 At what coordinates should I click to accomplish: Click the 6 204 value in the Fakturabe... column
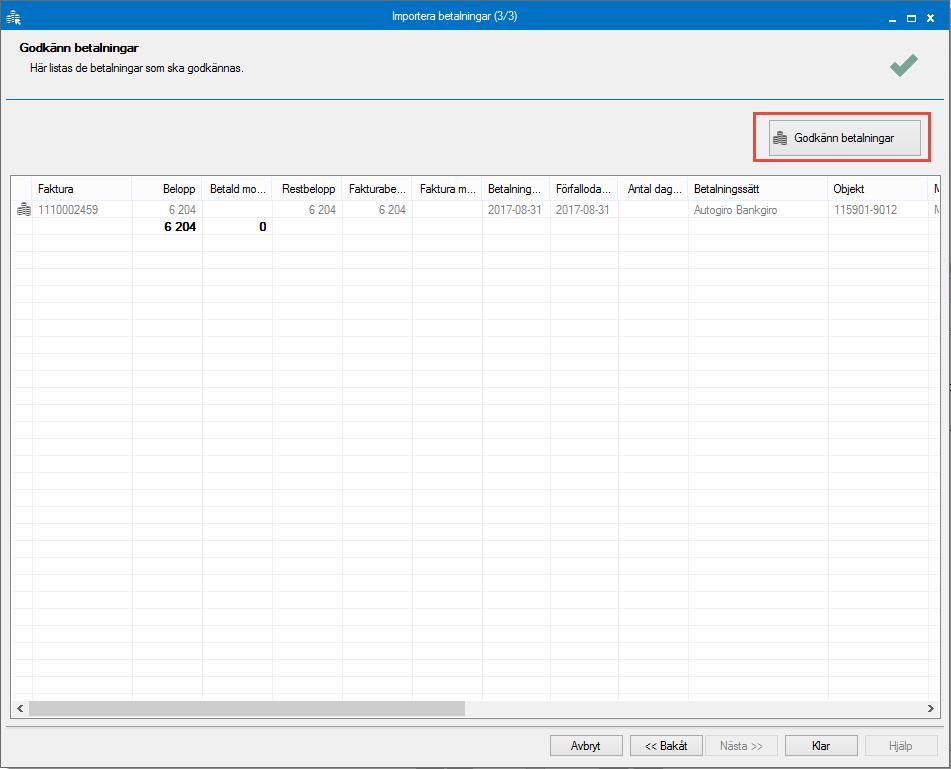coord(392,210)
